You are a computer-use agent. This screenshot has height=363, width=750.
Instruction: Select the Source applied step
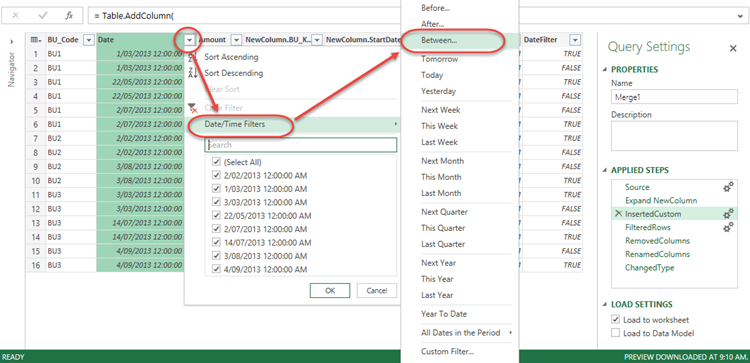637,187
